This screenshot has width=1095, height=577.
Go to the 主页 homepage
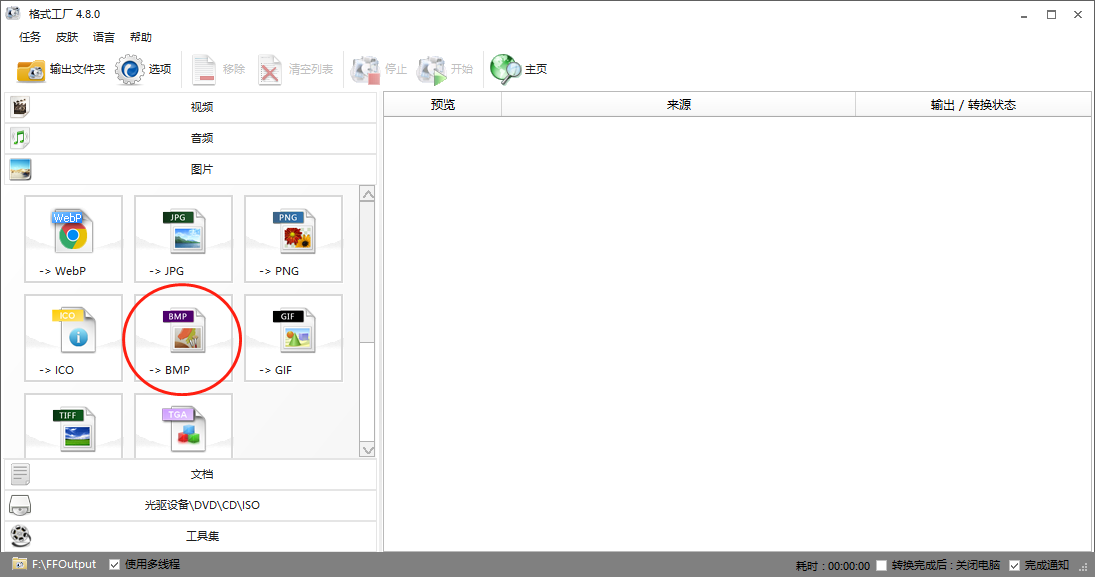click(x=519, y=69)
